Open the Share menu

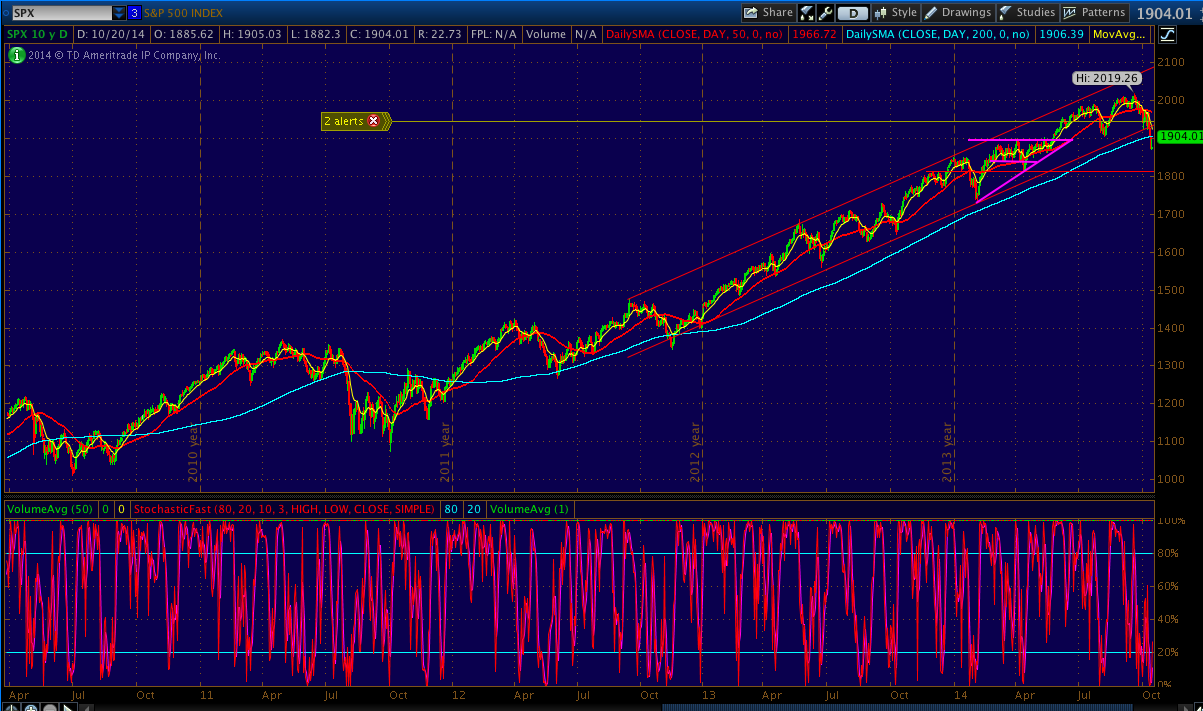768,13
